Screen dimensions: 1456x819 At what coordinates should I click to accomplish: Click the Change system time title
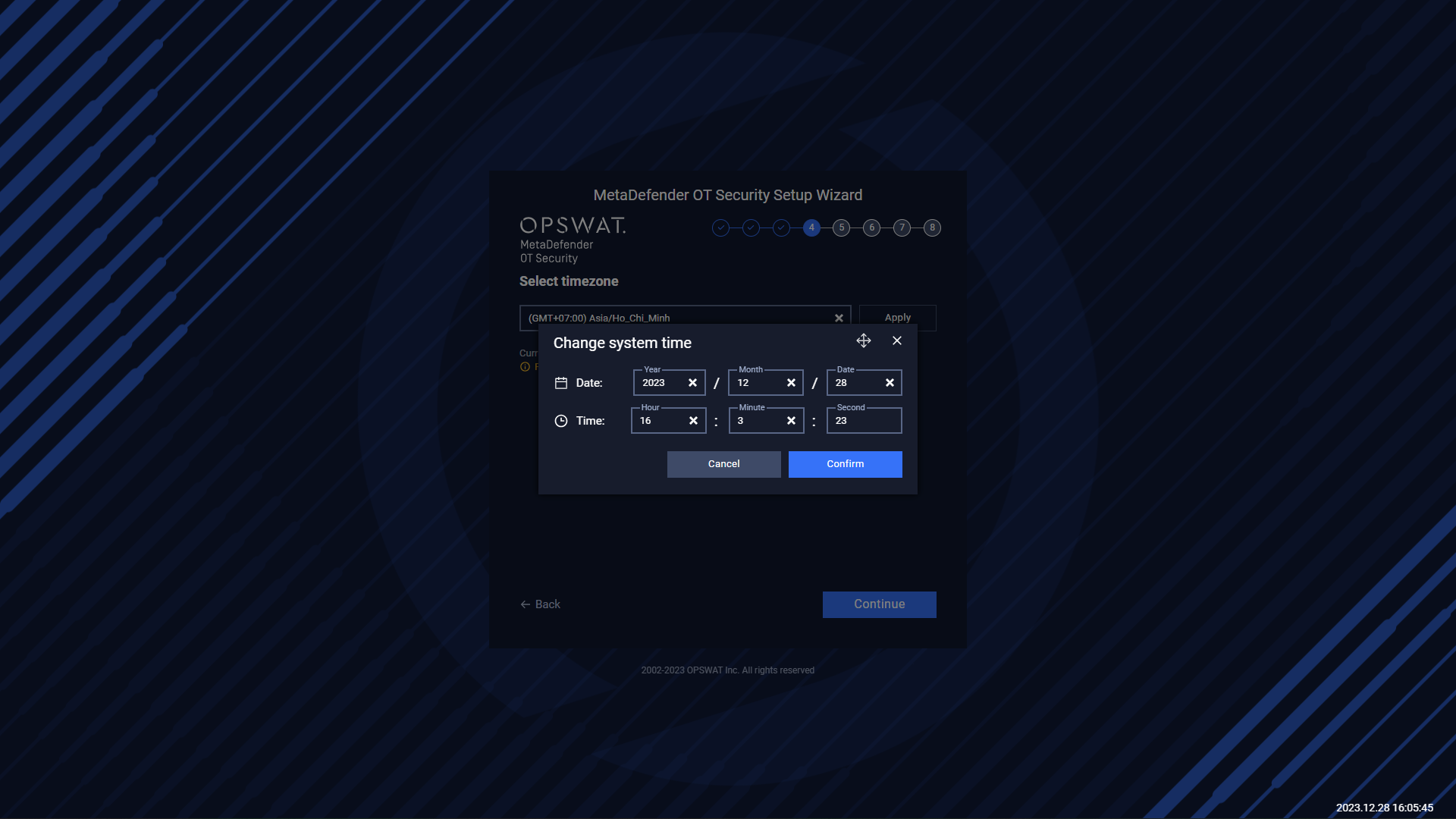[x=623, y=343]
